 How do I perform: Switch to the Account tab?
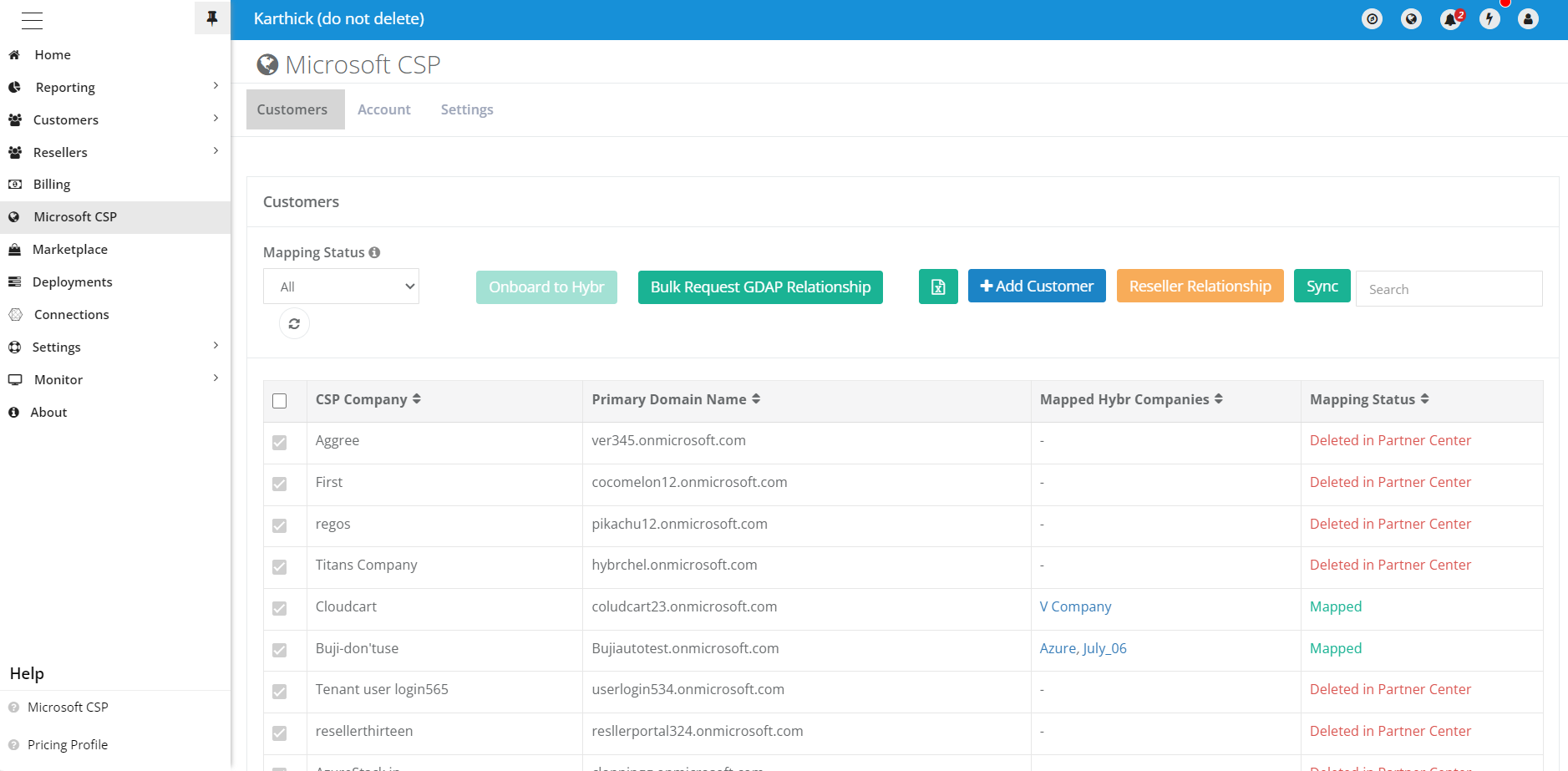click(x=383, y=109)
